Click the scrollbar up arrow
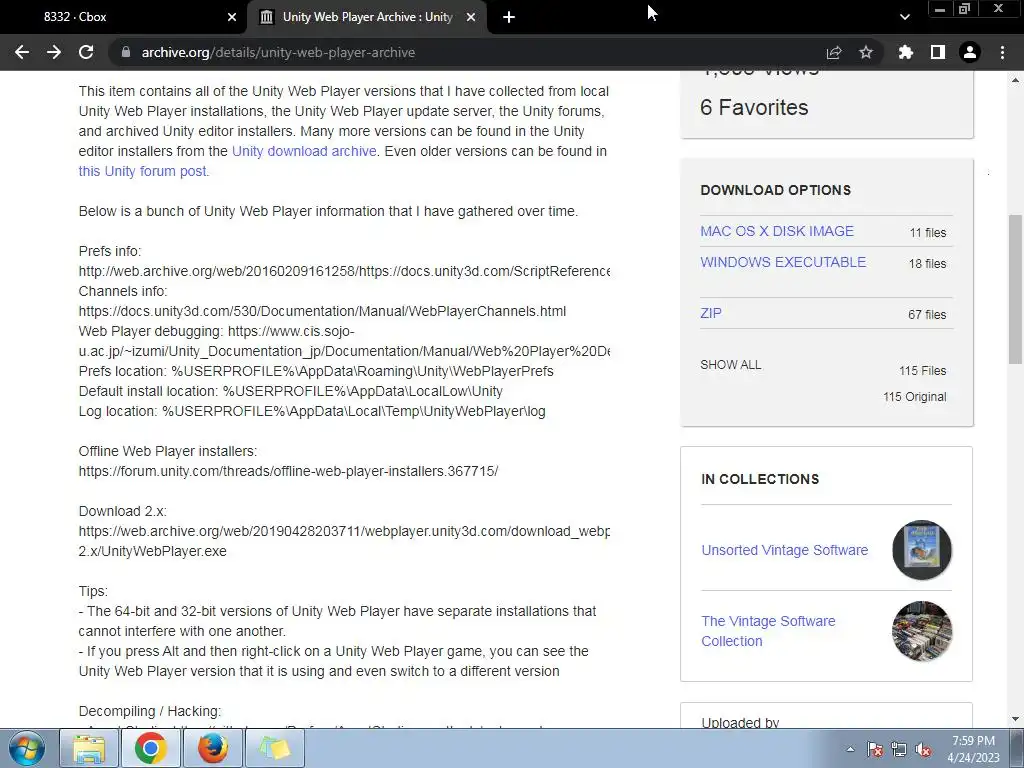1024x768 pixels. coord(1015,80)
